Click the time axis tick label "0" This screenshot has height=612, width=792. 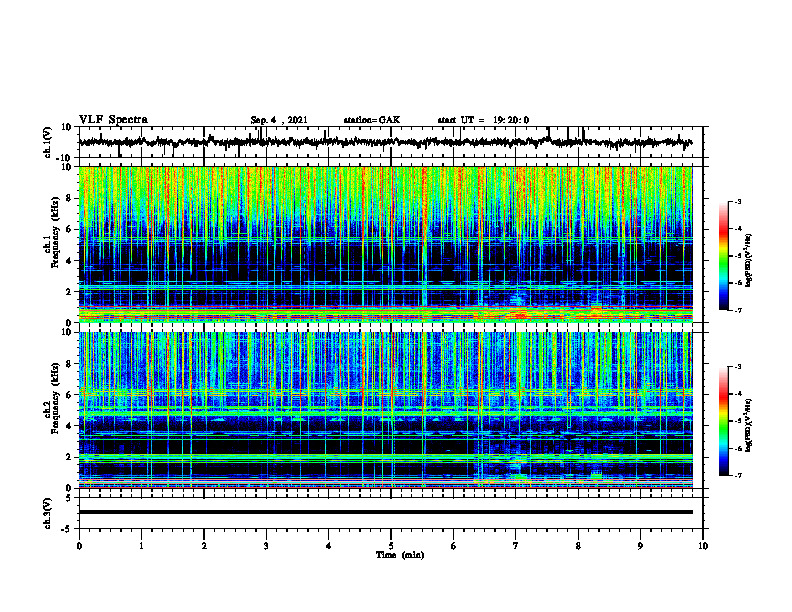click(79, 546)
